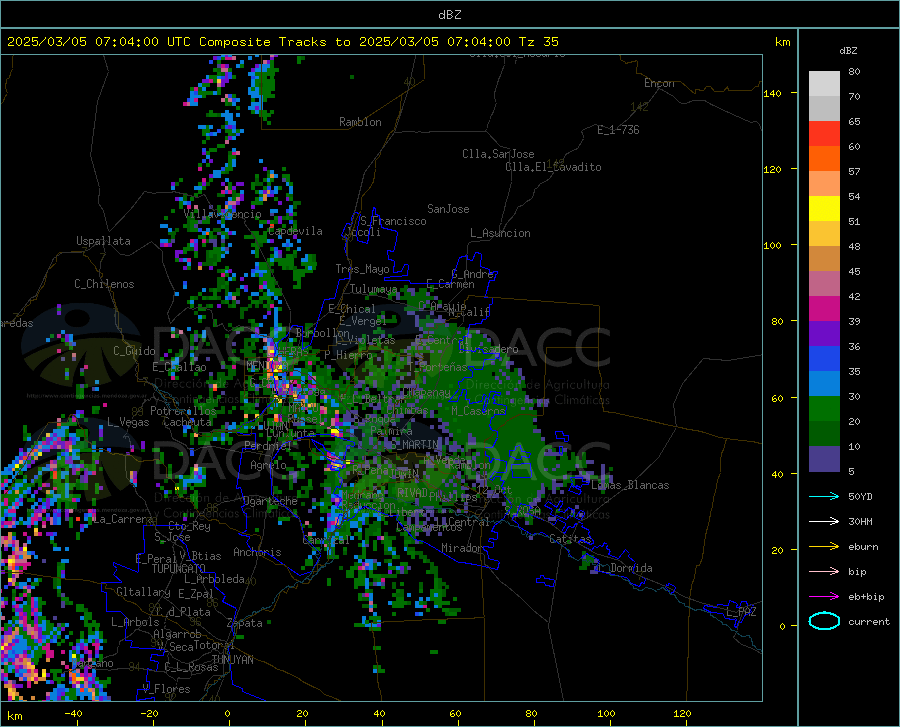Click the orange 57 dBZ legend swatch

point(824,159)
